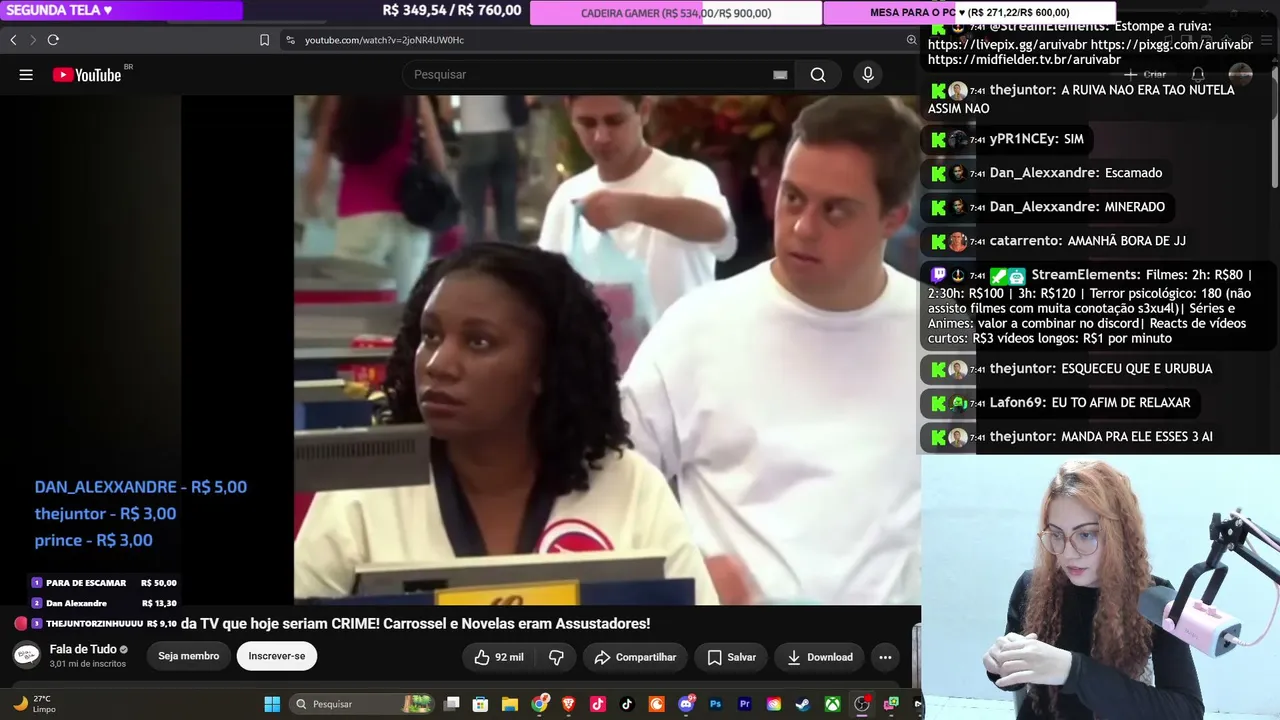Click the video player frame
The height and width of the screenshot is (720, 1280).
click(x=607, y=350)
